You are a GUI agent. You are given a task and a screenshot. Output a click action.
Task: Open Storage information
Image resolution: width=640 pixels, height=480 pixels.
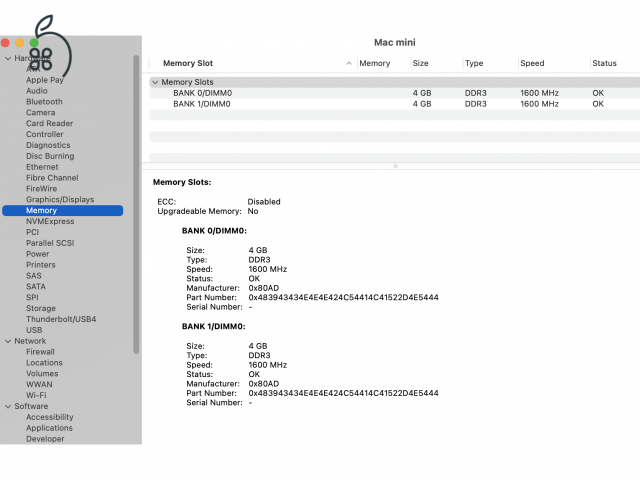pos(41,309)
